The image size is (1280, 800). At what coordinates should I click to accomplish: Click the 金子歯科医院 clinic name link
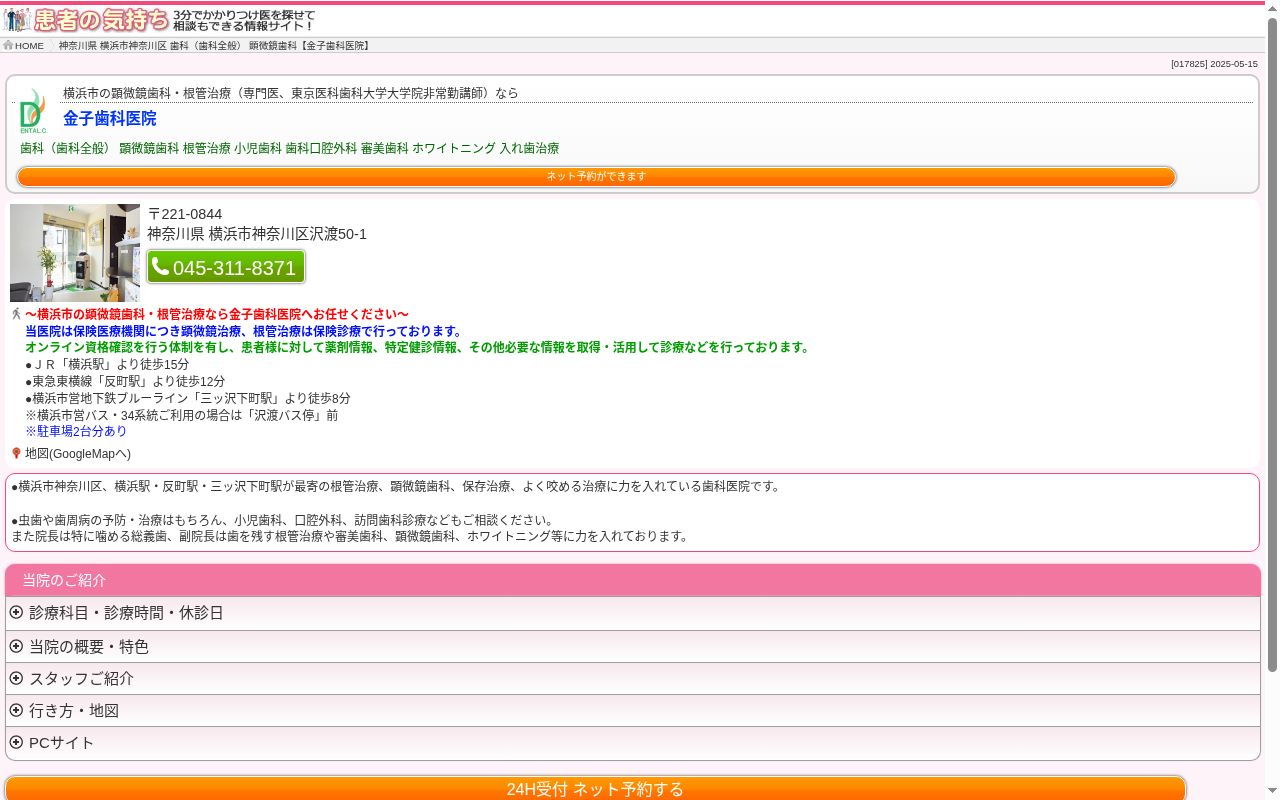coord(110,118)
